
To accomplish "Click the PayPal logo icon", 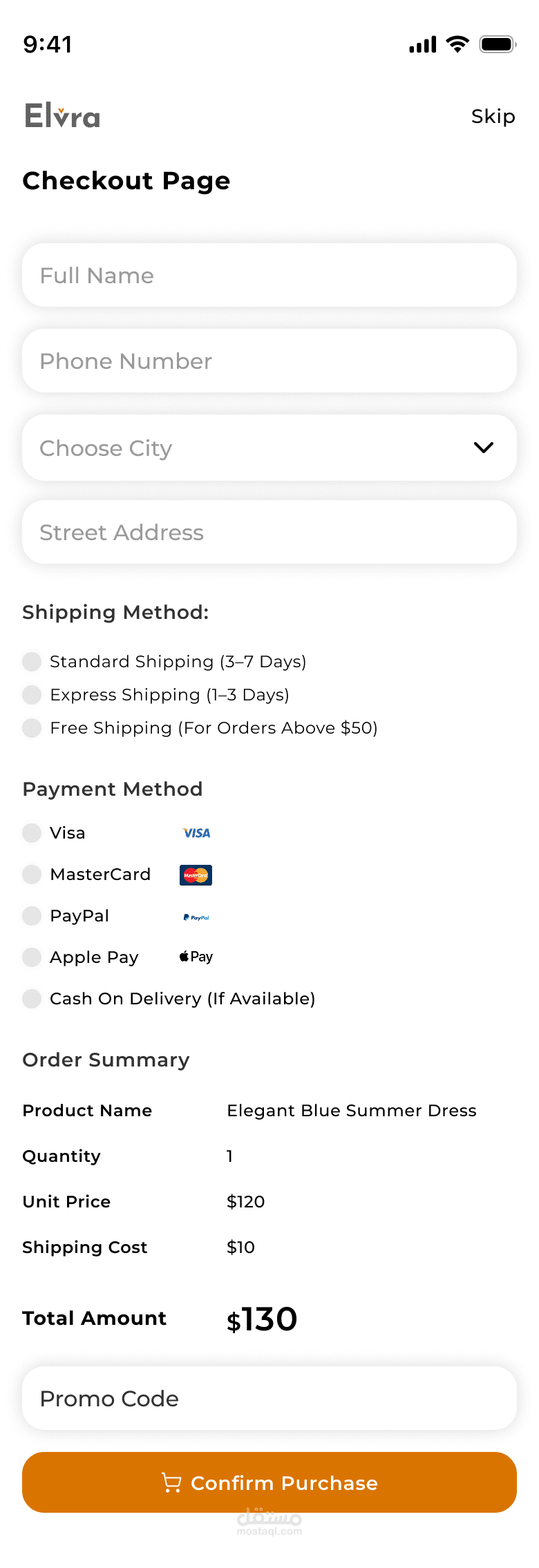I will point(196,917).
